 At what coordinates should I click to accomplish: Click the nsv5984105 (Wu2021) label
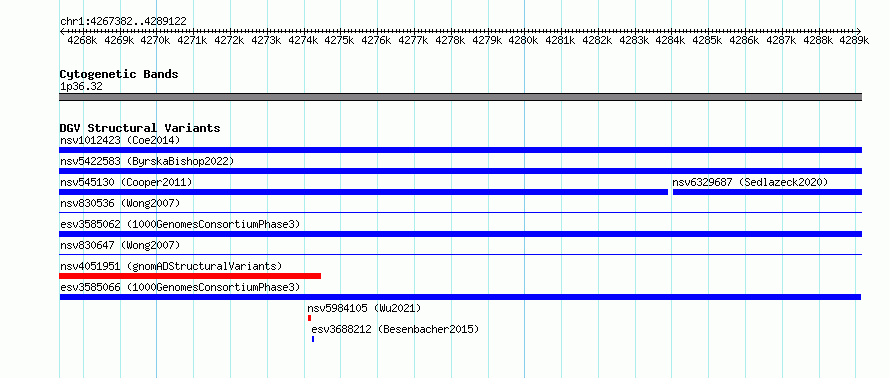(364, 308)
